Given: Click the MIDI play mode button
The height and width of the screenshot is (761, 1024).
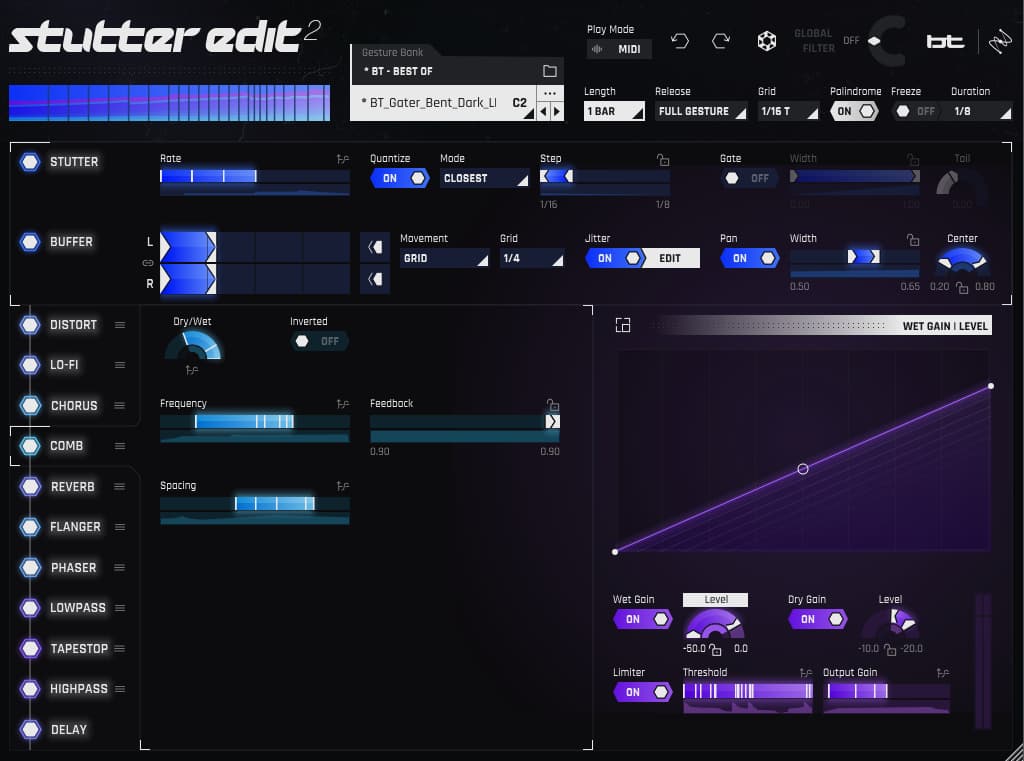Looking at the screenshot, I should tap(619, 49).
